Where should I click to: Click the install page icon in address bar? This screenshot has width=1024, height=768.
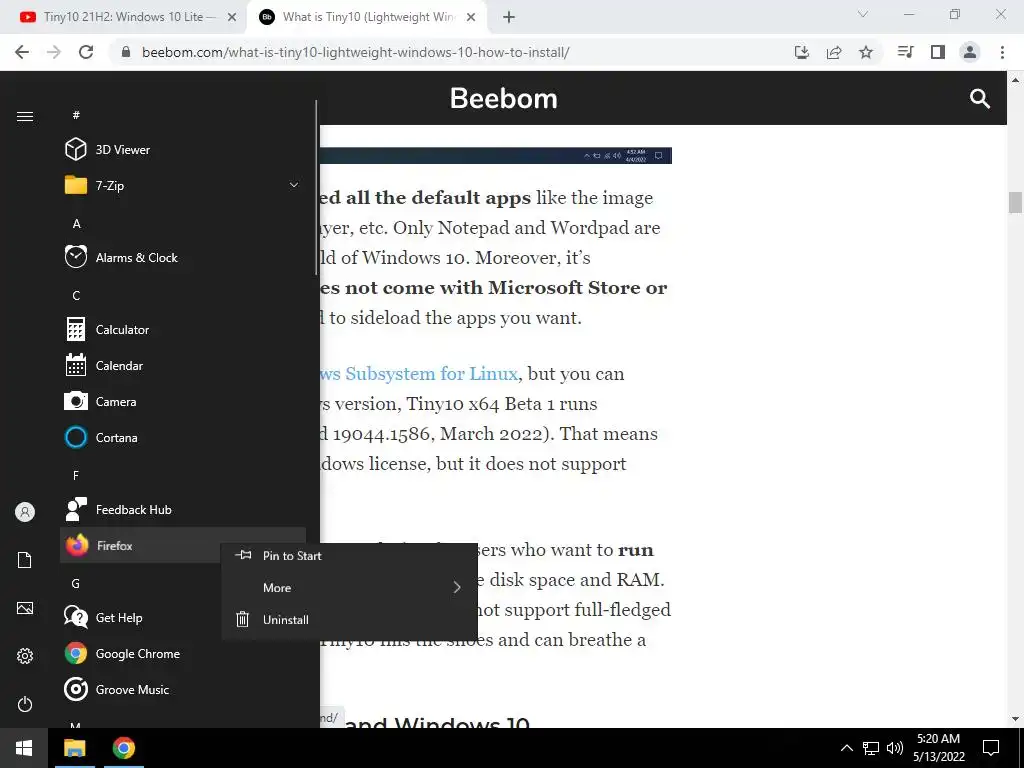pos(802,52)
